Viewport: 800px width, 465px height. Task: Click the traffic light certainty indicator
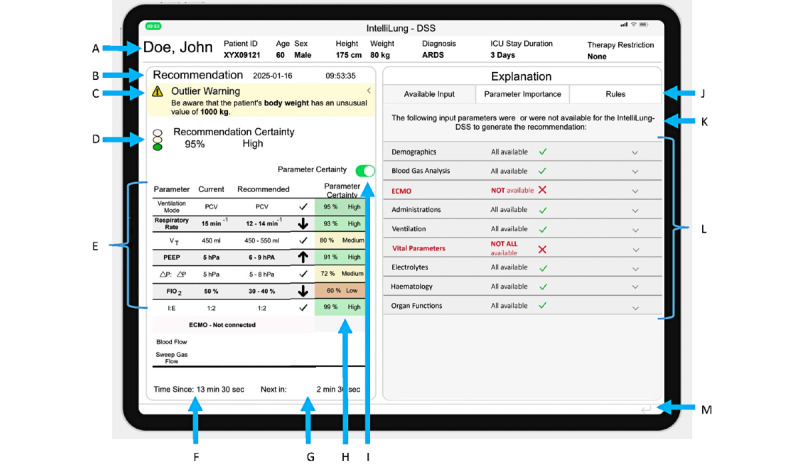(x=158, y=139)
